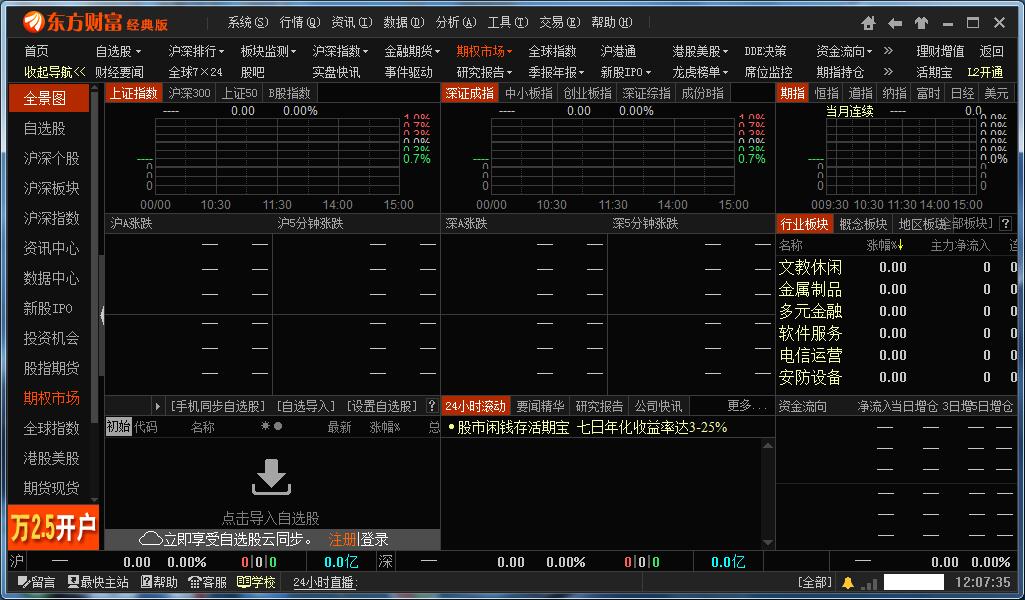Click the 返回 button

click(x=992, y=51)
